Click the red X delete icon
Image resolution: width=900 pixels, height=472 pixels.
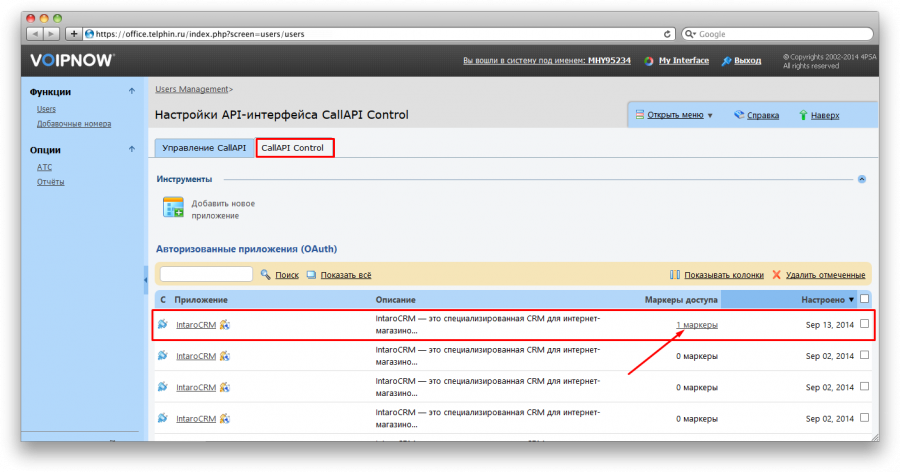777,275
